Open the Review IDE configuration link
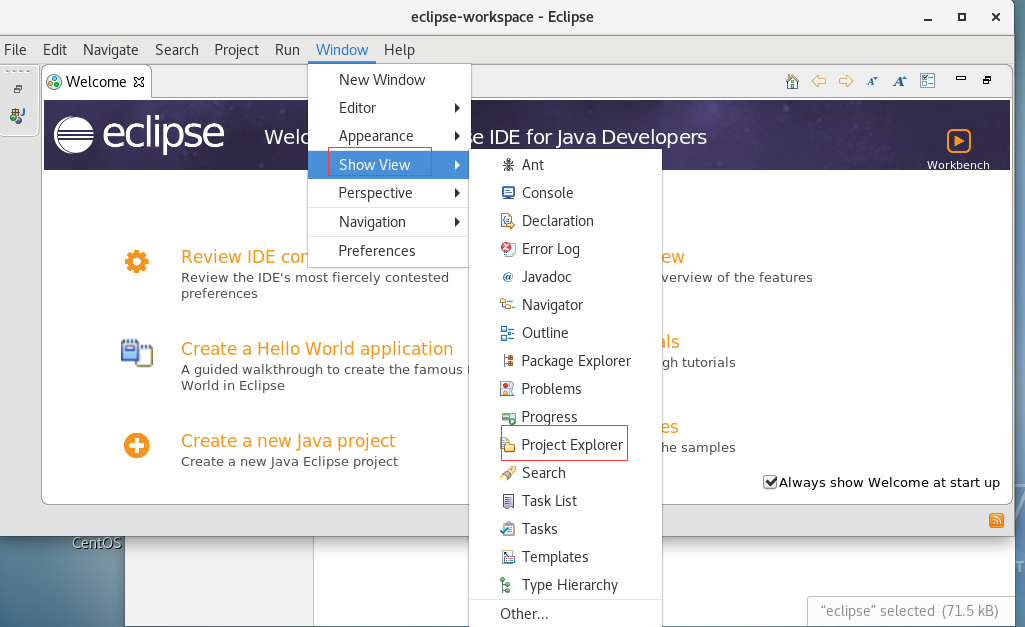 [244, 257]
